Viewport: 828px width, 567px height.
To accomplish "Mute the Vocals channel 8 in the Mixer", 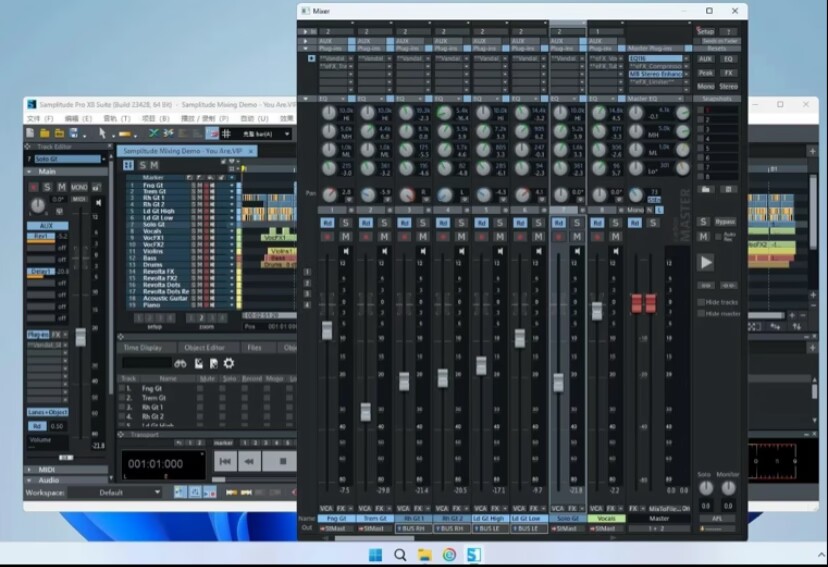I will point(616,237).
